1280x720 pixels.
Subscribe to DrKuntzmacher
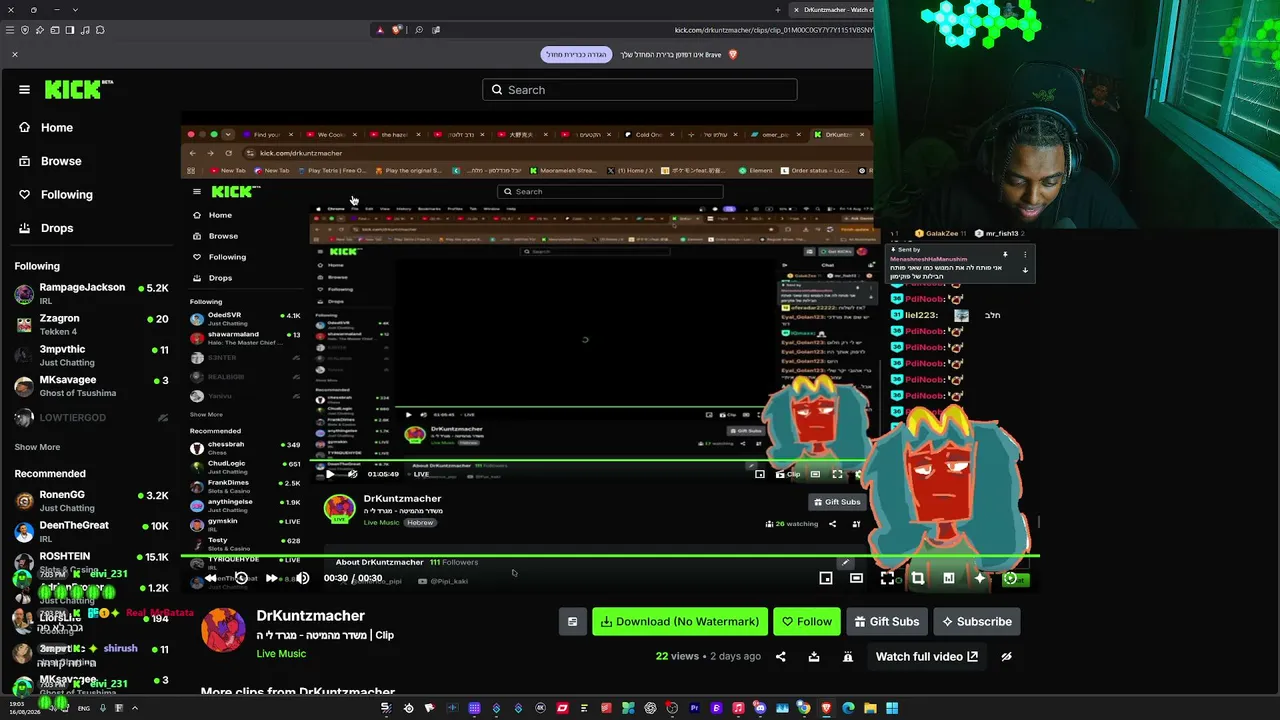977,622
